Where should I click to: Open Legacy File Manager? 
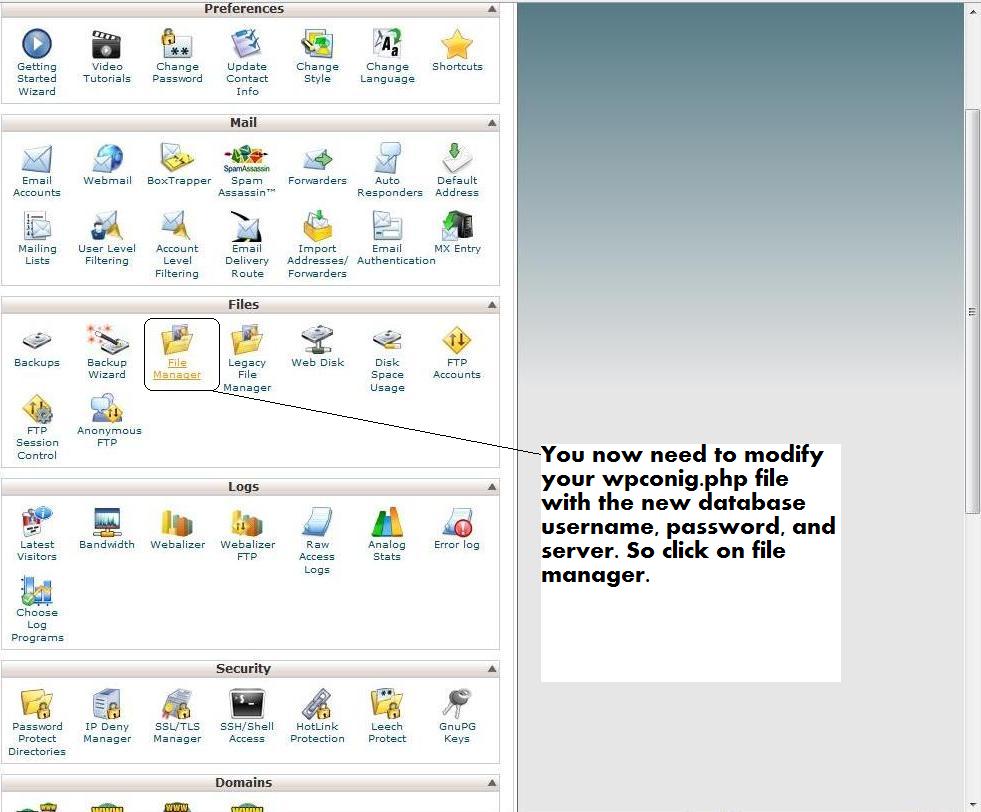click(x=247, y=358)
